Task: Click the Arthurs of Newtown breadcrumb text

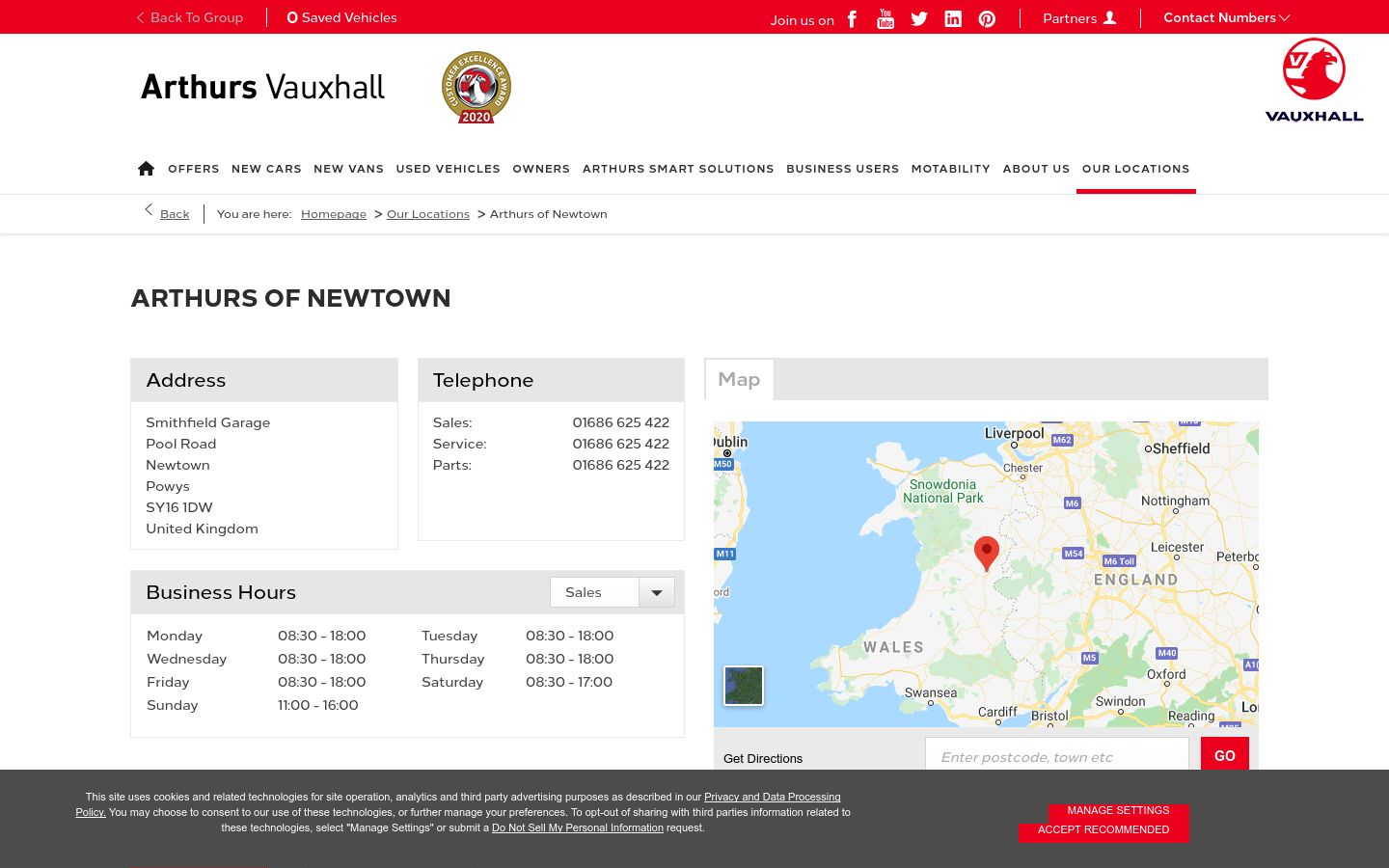Action: [548, 214]
